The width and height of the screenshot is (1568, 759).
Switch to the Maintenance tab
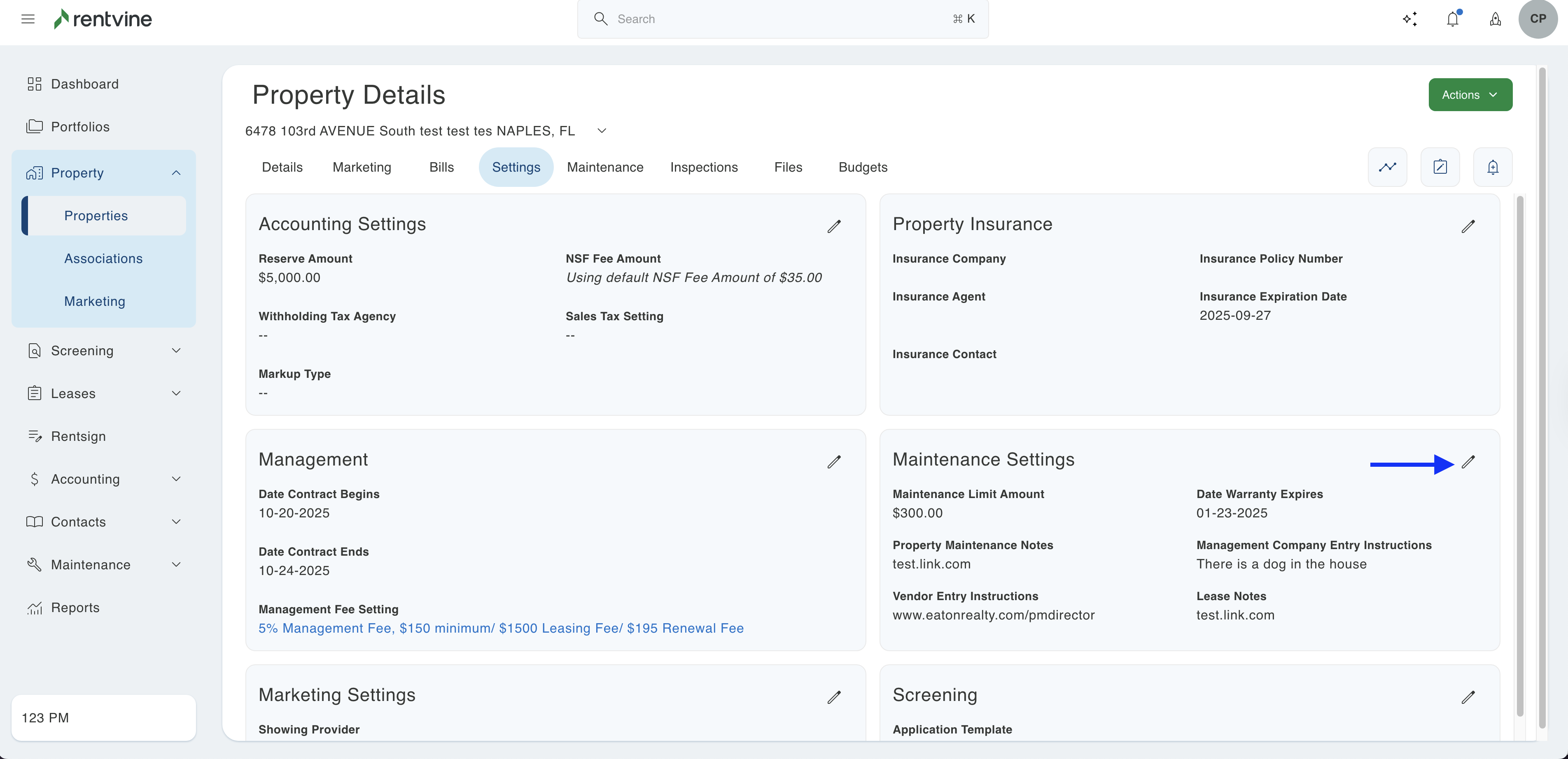[x=604, y=167]
